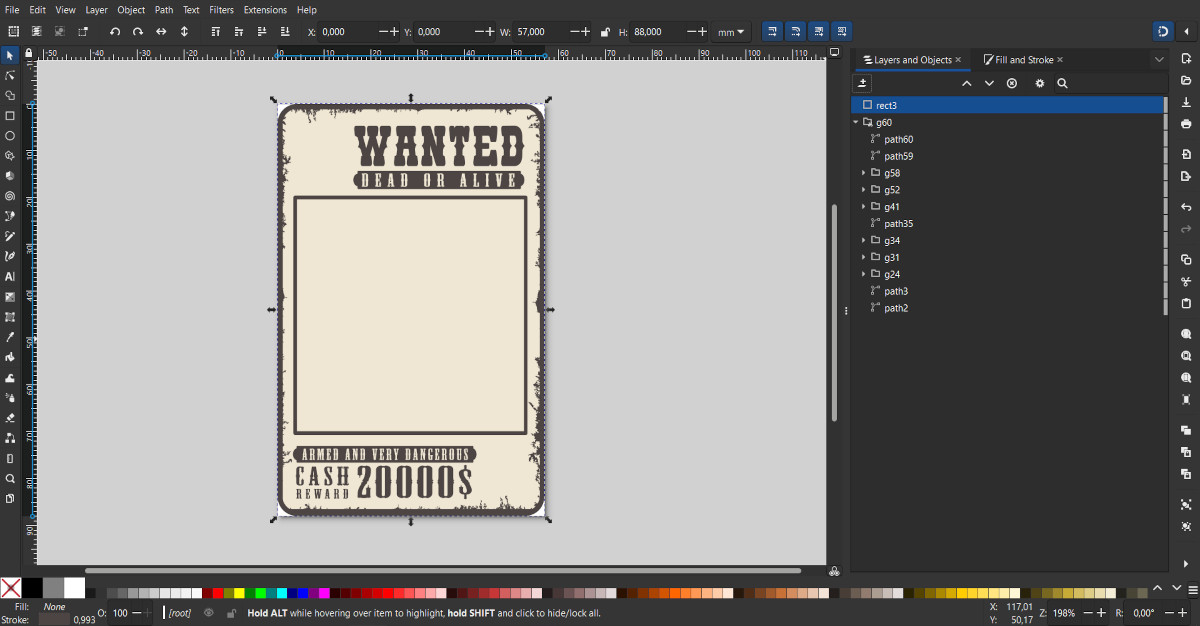Select the Ellipse tool in toolbox
This screenshot has height=626, width=1200.
coord(10,136)
